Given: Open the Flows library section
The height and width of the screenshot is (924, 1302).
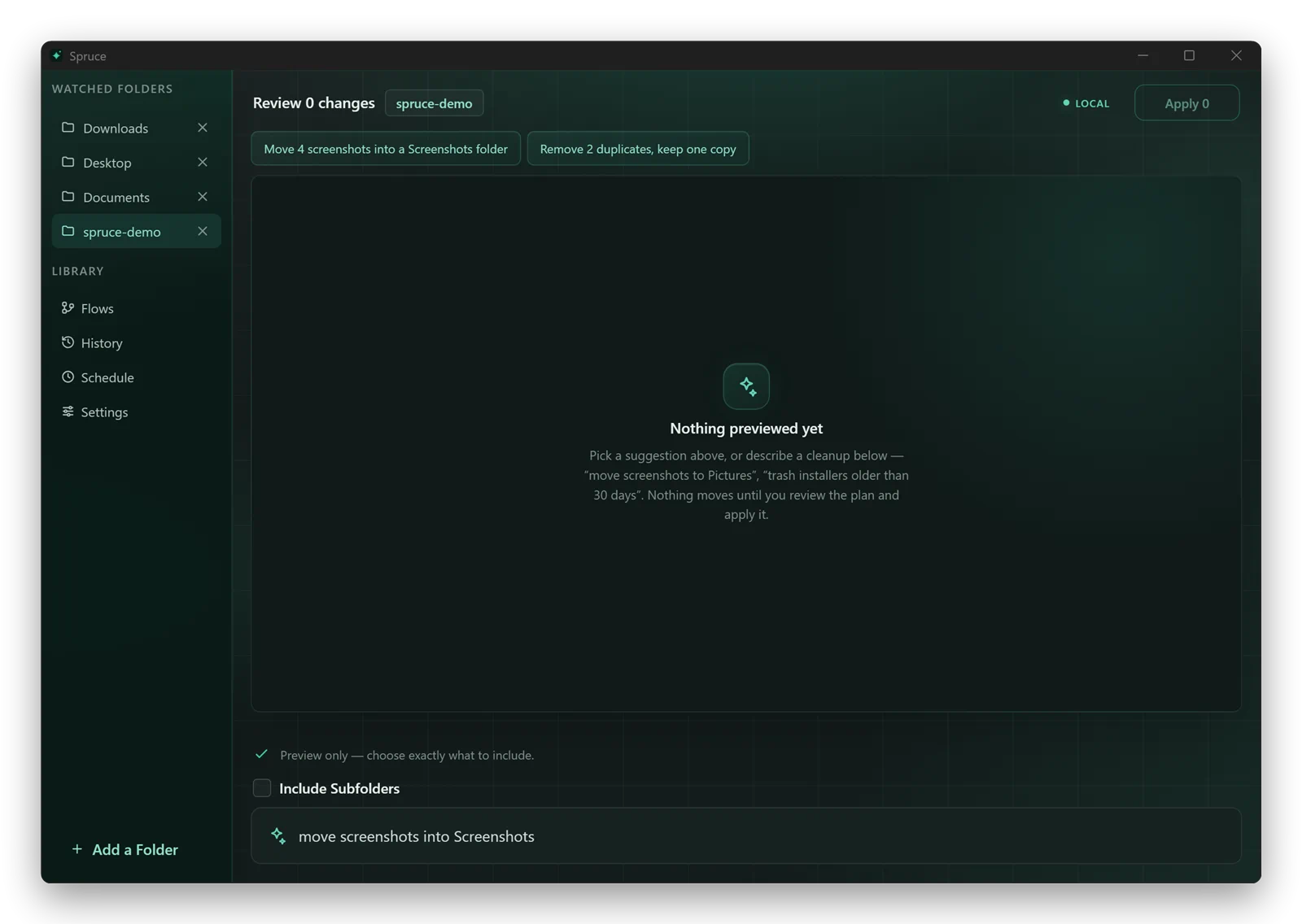Looking at the screenshot, I should pyautogui.click(x=136, y=308).
